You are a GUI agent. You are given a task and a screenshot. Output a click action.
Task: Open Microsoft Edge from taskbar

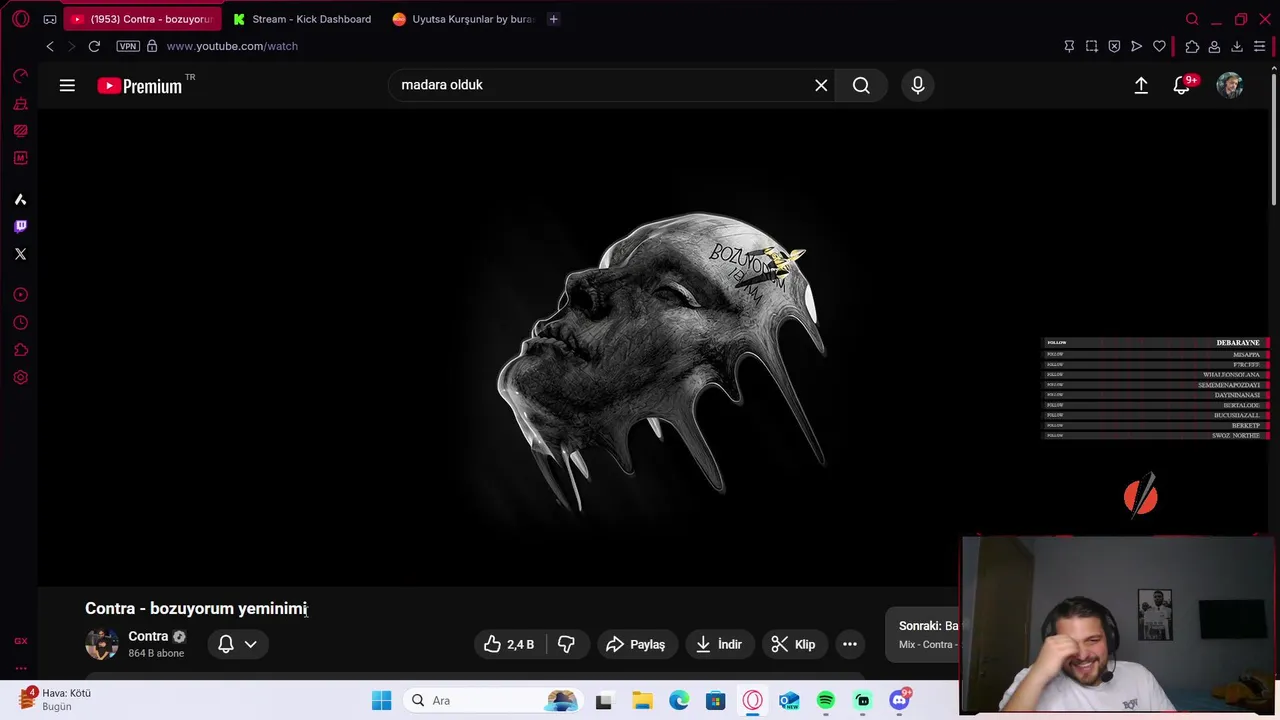pyautogui.click(x=679, y=700)
